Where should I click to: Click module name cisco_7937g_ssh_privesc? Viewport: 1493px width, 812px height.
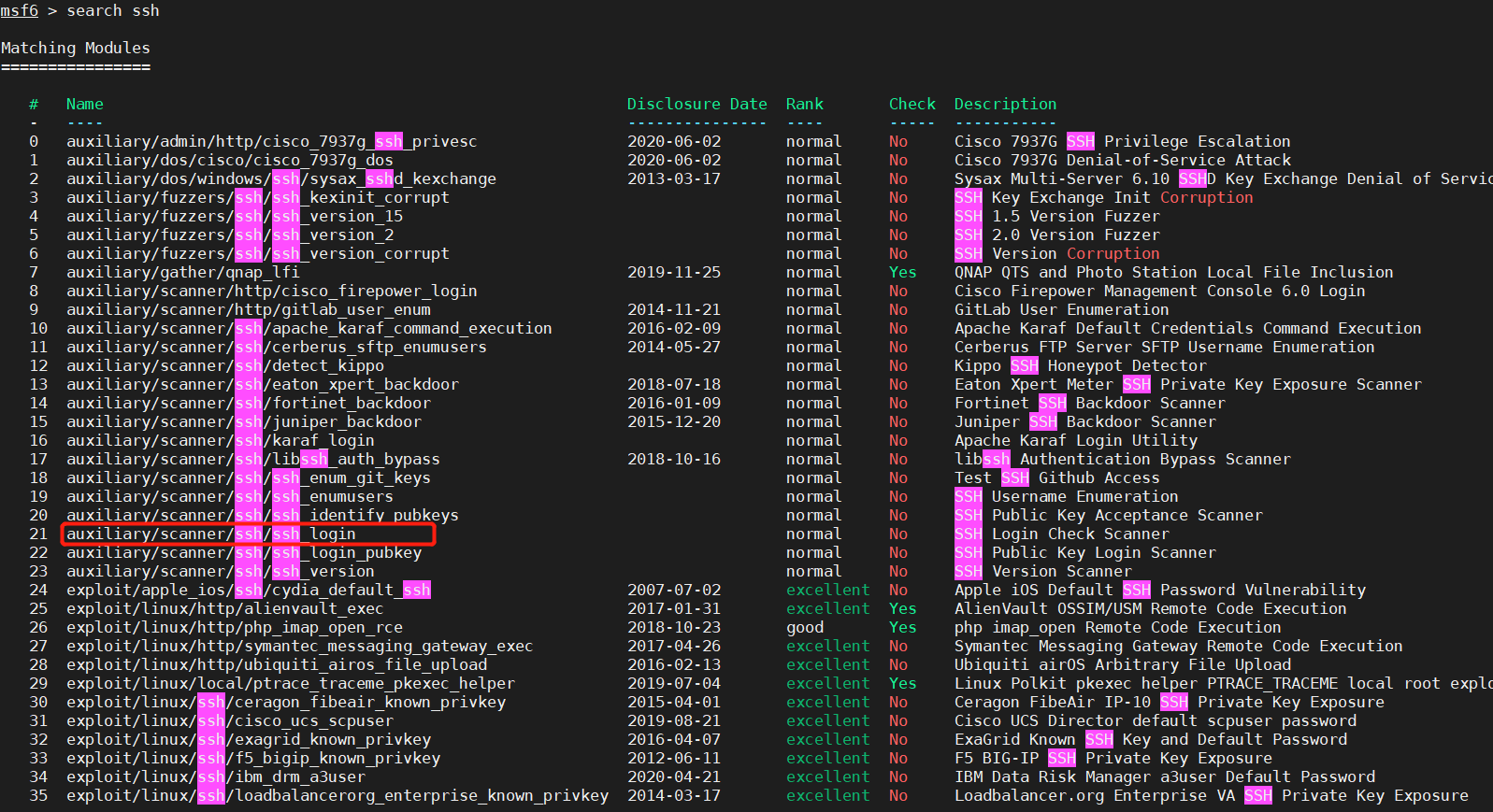point(272,141)
